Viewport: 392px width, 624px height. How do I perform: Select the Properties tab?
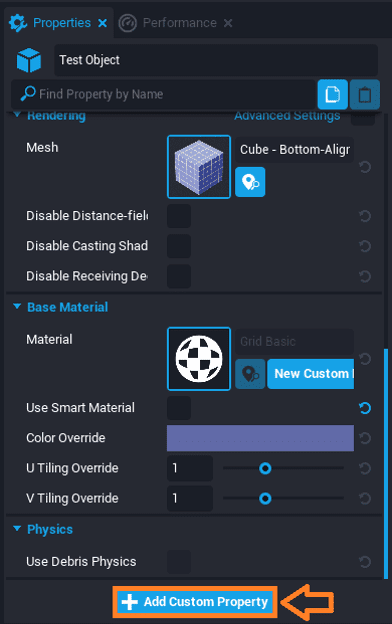[58, 23]
